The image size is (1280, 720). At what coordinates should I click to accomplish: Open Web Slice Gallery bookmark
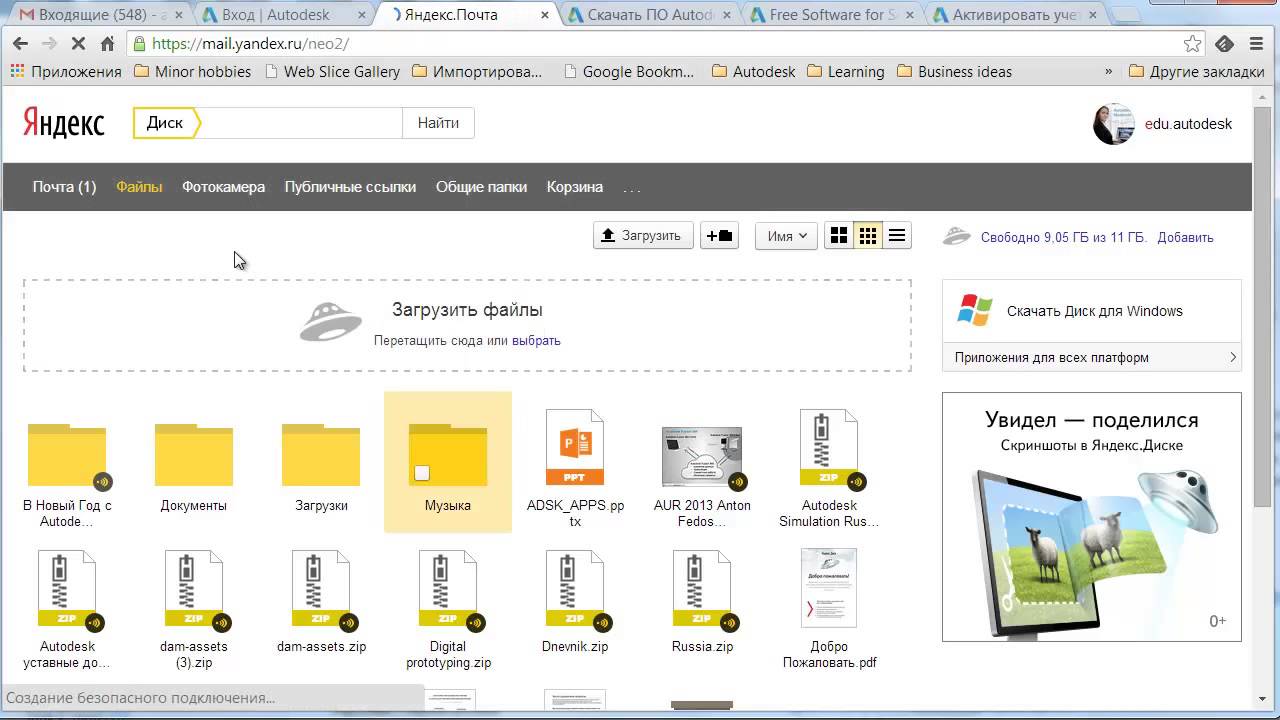coord(332,72)
